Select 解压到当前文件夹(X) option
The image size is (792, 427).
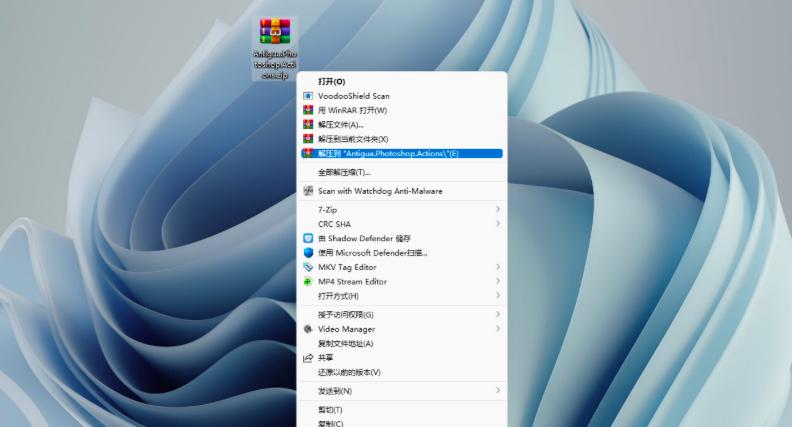pos(402,138)
